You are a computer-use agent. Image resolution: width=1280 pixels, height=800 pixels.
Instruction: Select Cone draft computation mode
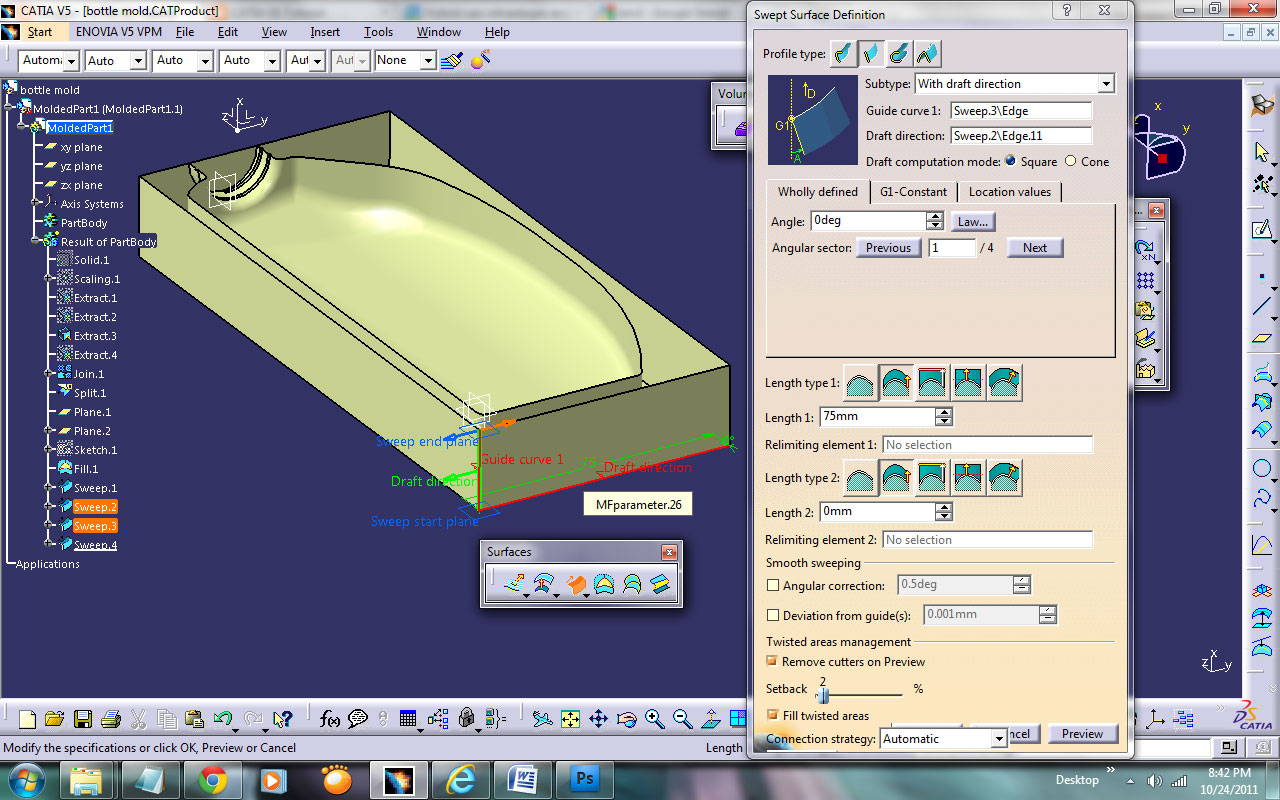tap(1071, 161)
